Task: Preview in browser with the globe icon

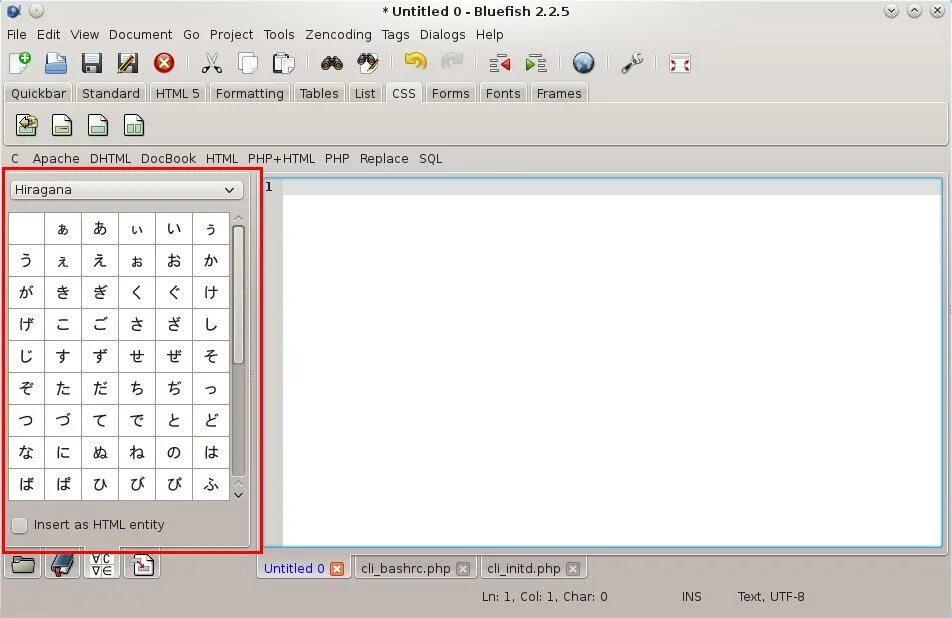Action: (583, 63)
